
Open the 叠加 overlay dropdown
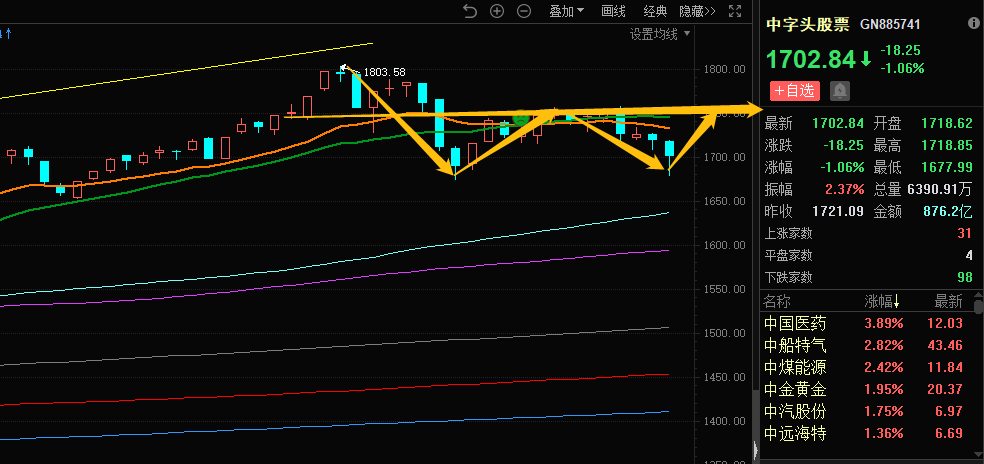point(567,11)
